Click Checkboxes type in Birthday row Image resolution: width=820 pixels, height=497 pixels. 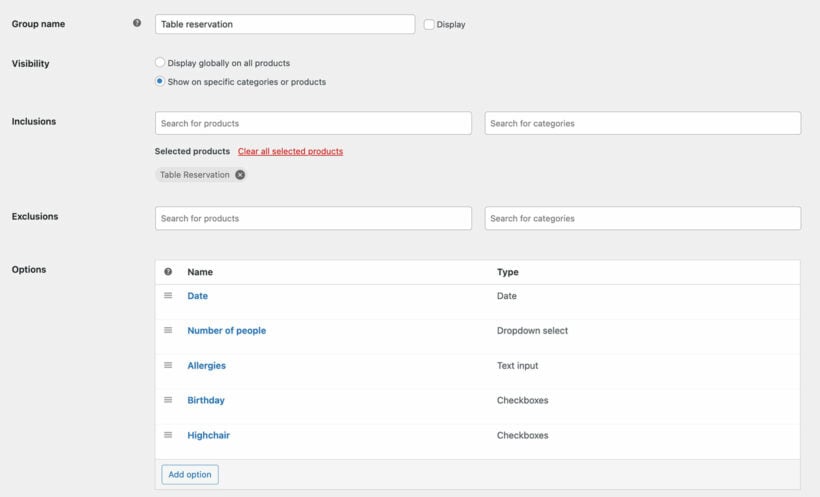coord(522,400)
